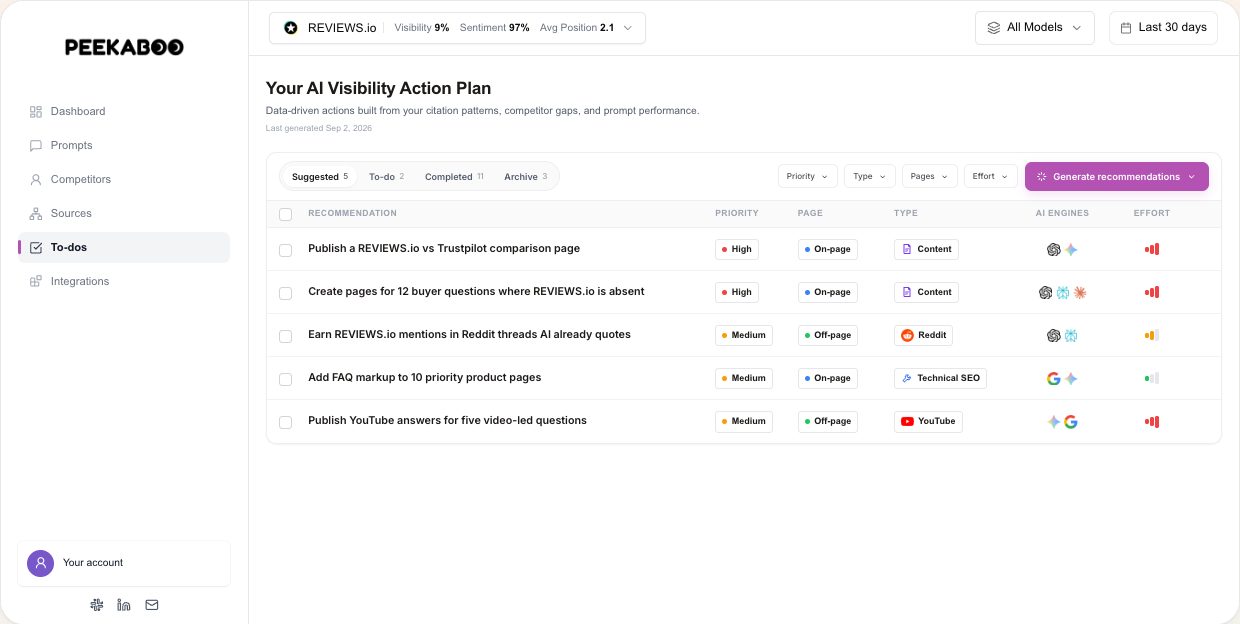This screenshot has height=624, width=1240.
Task: Click ChatGPT icon in 12 buyer questions row
Action: point(1045,293)
